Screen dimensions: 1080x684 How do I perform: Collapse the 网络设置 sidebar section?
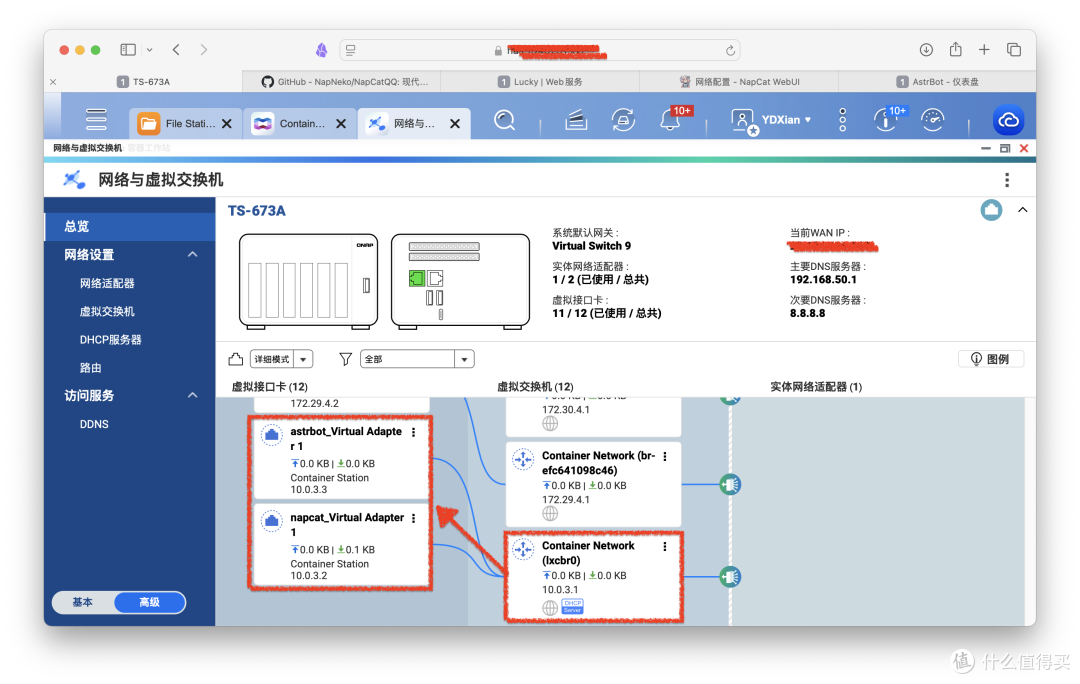(192, 255)
